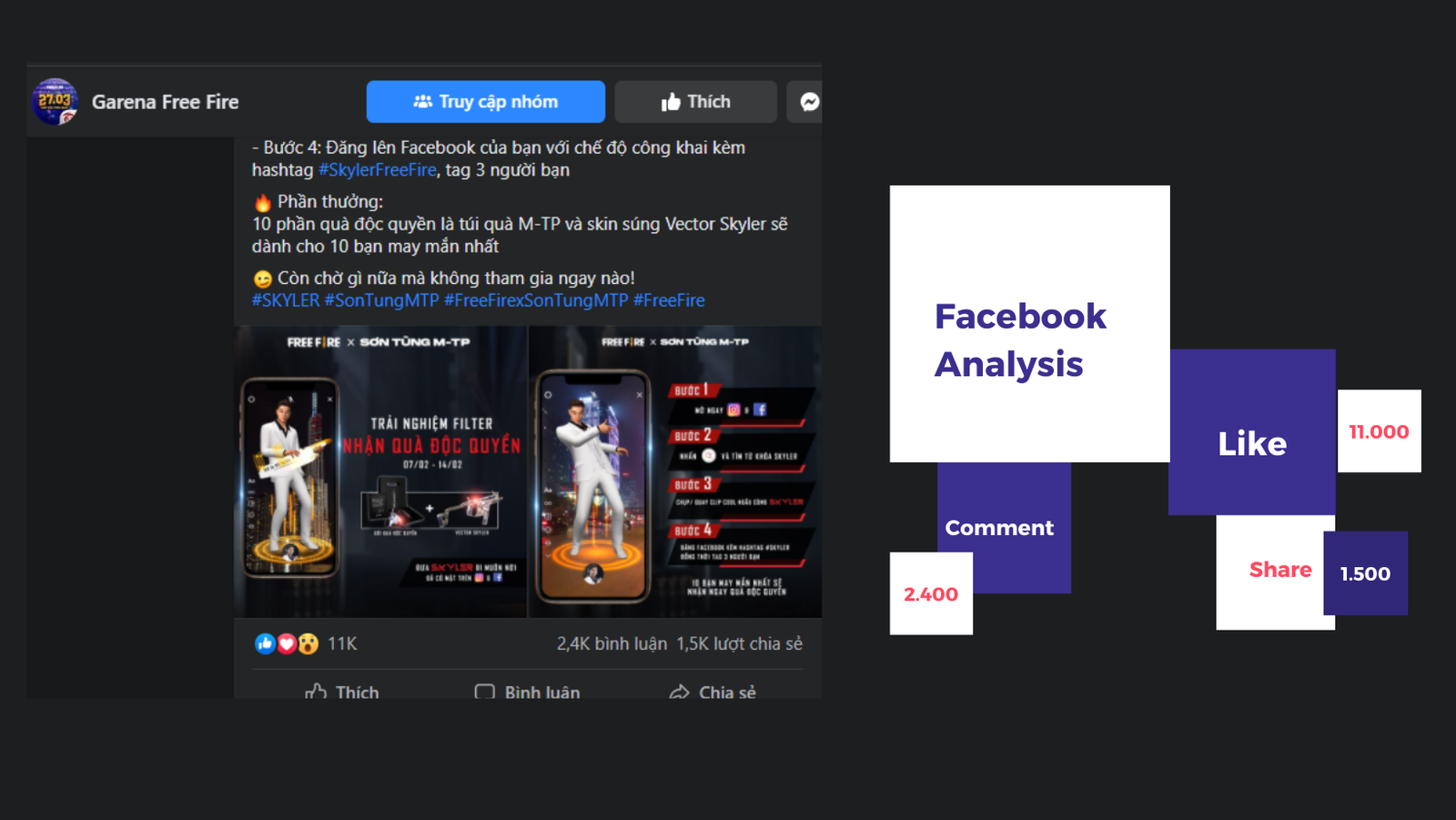The height and width of the screenshot is (820, 1456).
Task: Click the Truy cập nhóm button
Action: (486, 102)
